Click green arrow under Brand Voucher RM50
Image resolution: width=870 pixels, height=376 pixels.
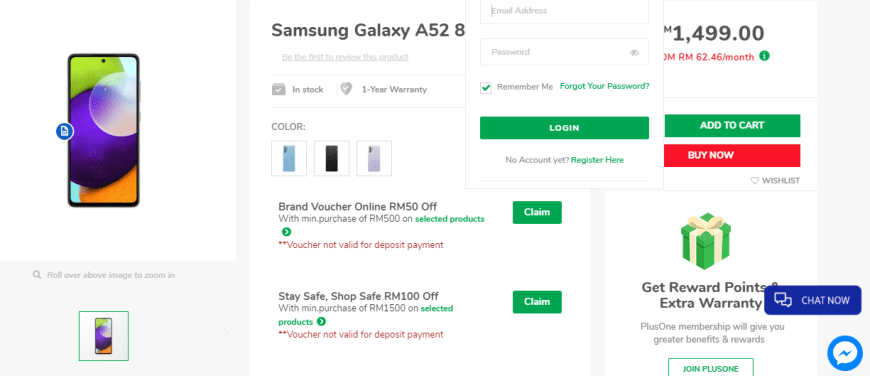(286, 232)
